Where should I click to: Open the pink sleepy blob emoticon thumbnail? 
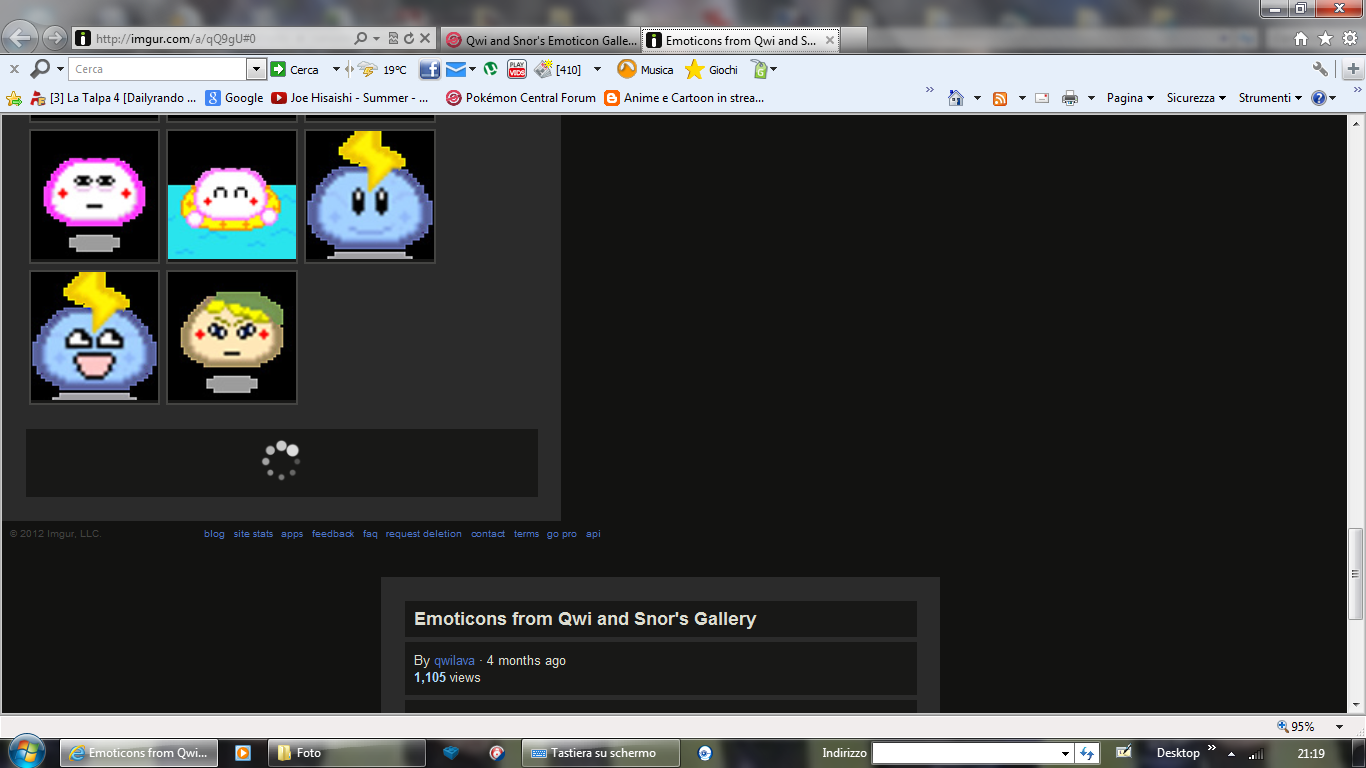(x=95, y=196)
